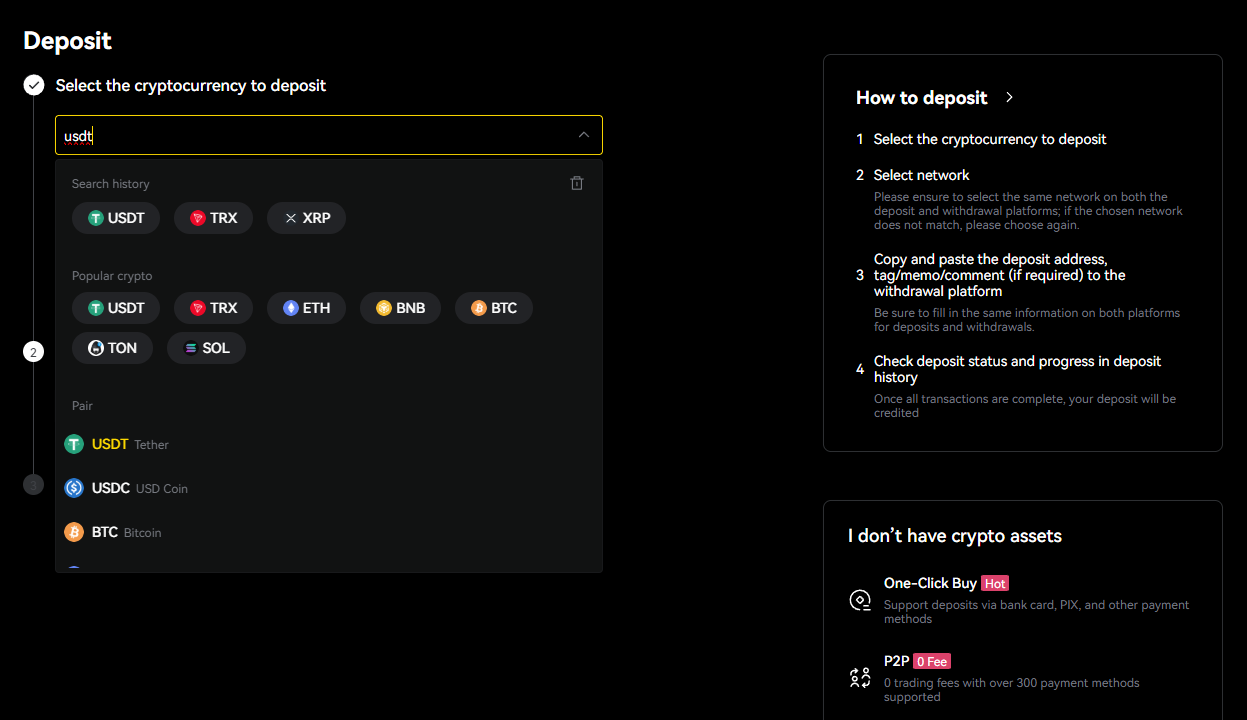1247x720 pixels.
Task: Click the Select network step text
Action: coord(922,175)
